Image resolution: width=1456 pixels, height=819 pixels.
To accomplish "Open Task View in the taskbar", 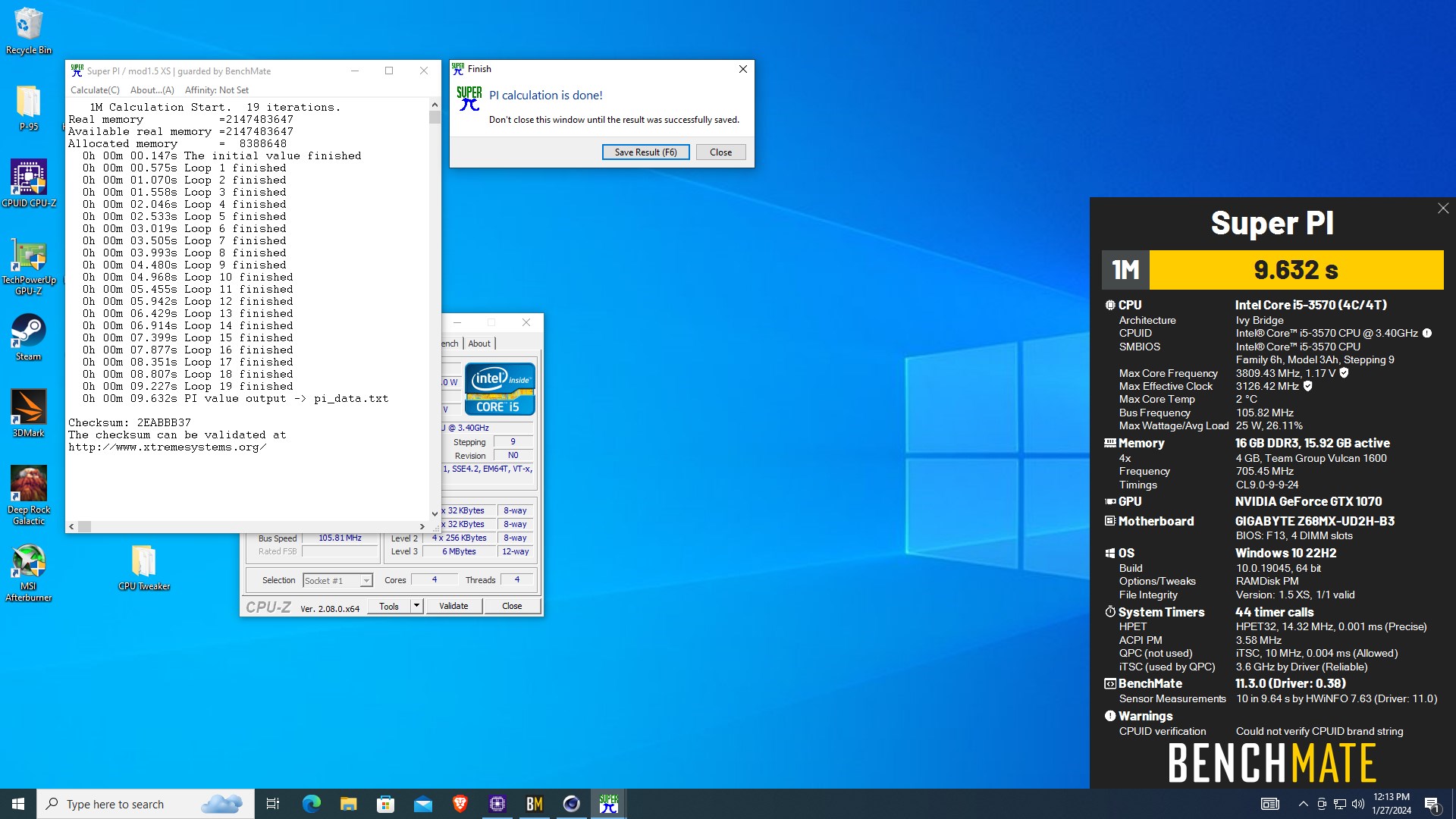I will coord(273,804).
